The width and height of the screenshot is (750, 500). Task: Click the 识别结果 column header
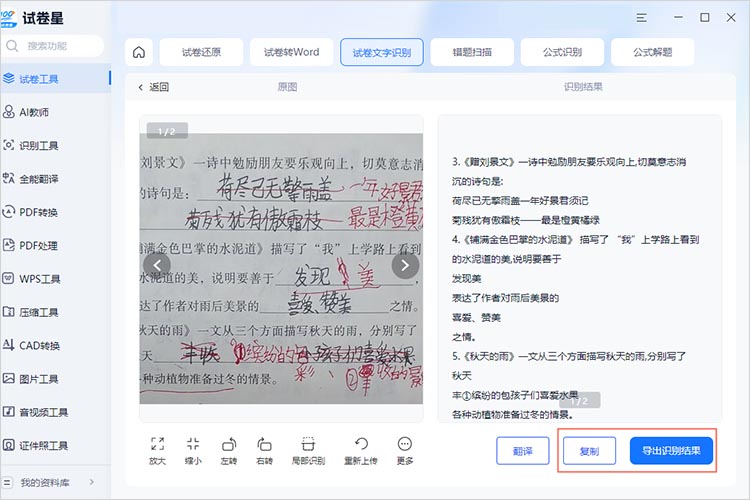click(x=583, y=87)
